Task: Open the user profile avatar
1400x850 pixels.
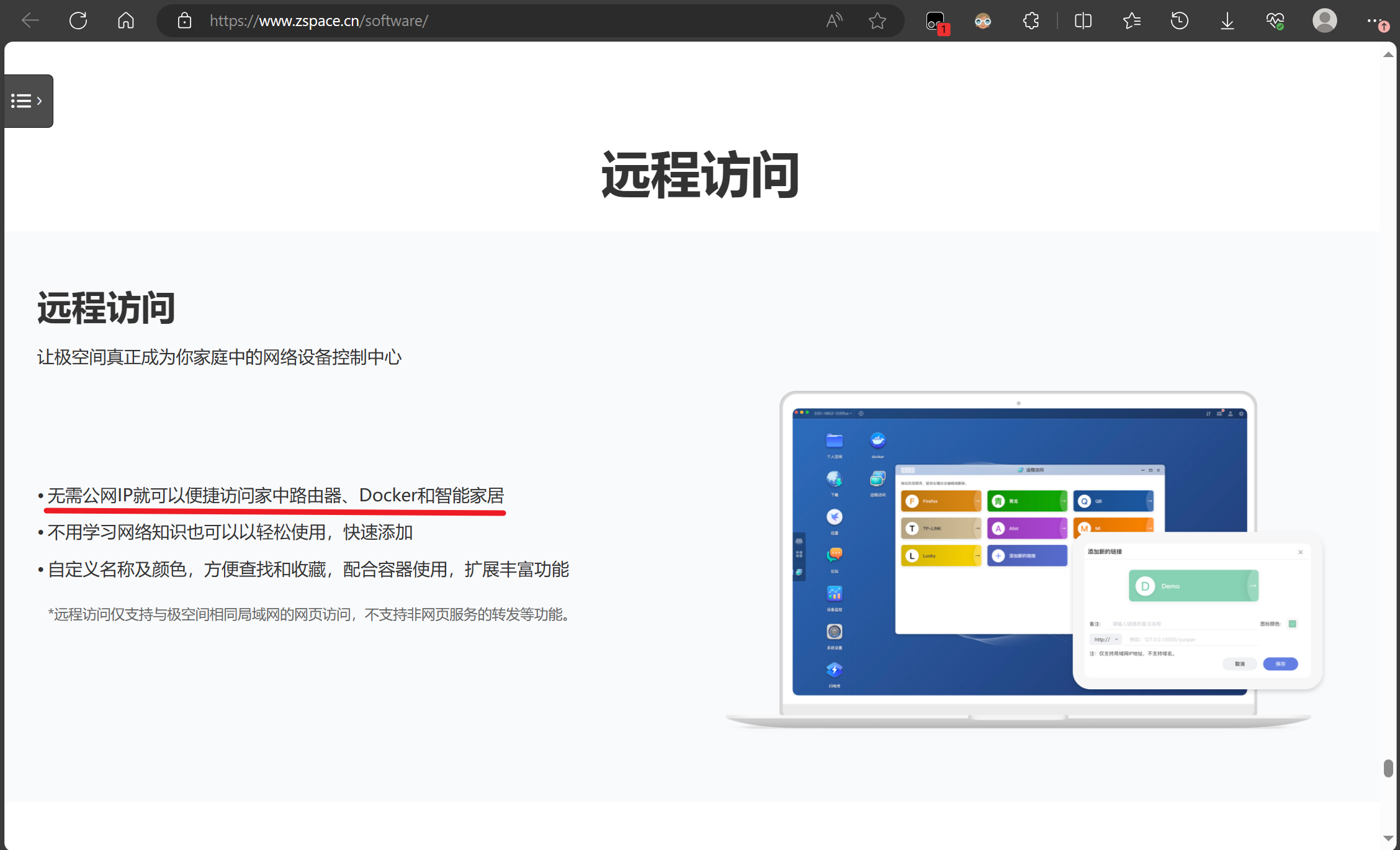Action: 1324,20
